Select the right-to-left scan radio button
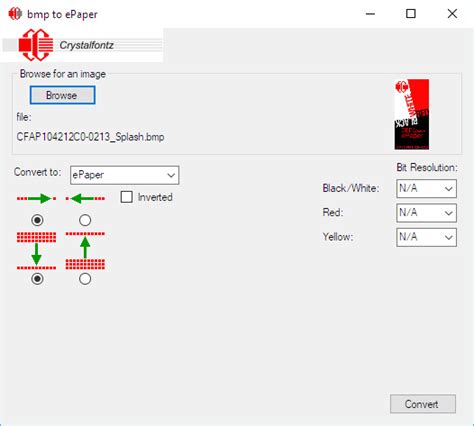 pos(85,220)
